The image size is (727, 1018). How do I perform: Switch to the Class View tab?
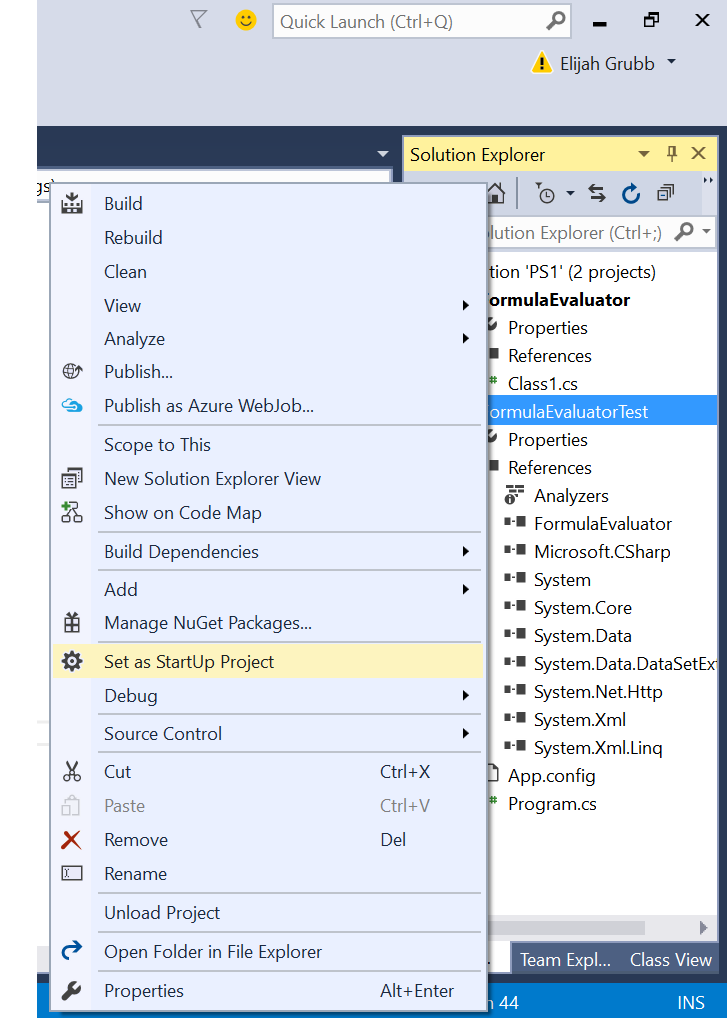[x=670, y=960]
